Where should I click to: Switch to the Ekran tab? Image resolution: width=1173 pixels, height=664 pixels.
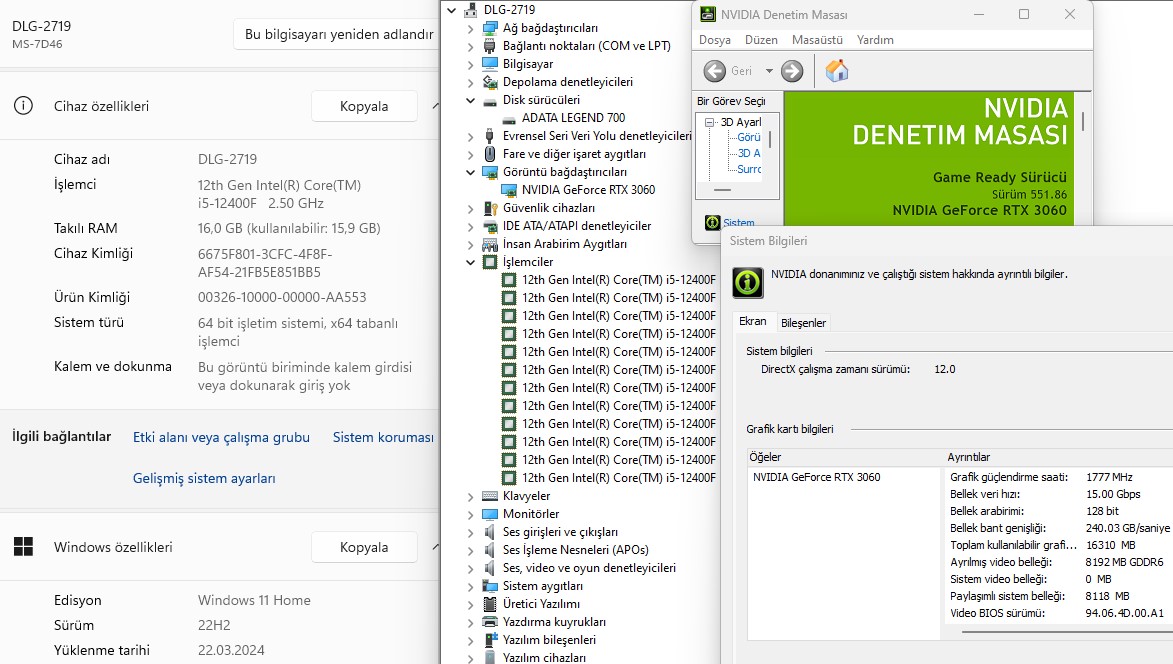753,322
